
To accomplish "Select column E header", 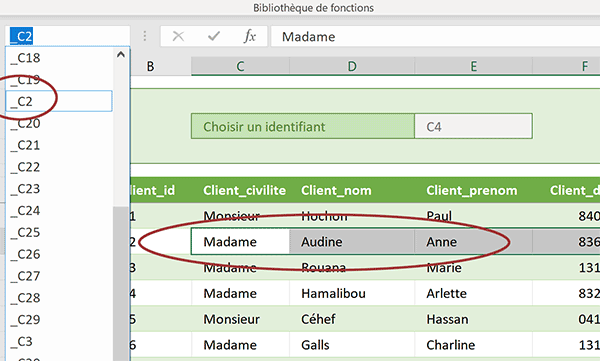I will click(x=473, y=66).
